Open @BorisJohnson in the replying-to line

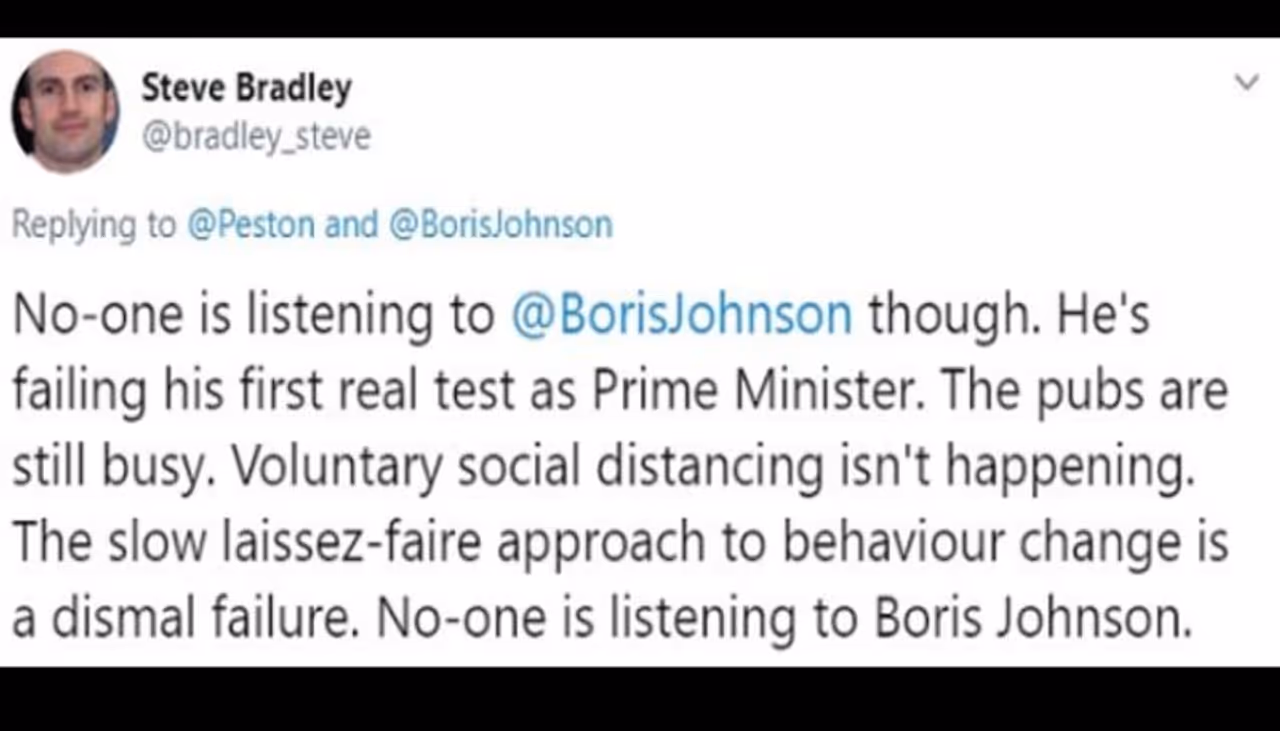coord(498,225)
